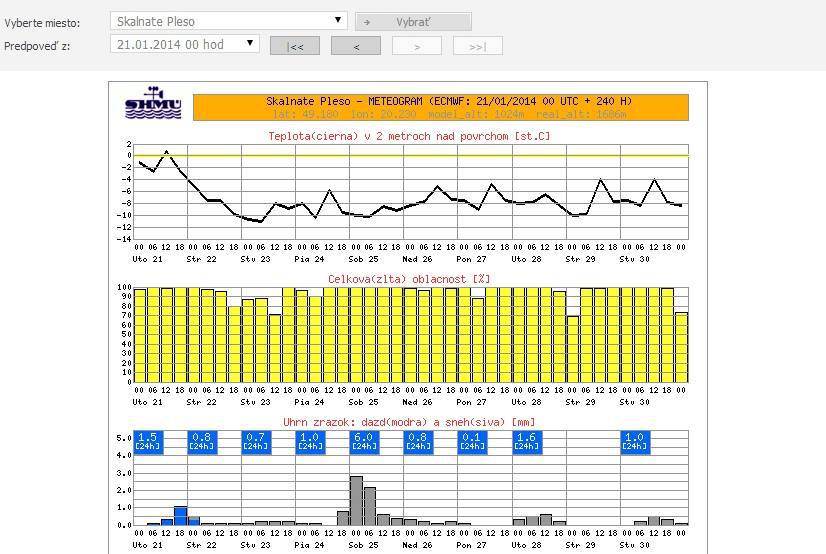This screenshot has width=826, height=554.
Task: Click the Teplota(cierna) temperature chart title
Action: click(x=409, y=136)
